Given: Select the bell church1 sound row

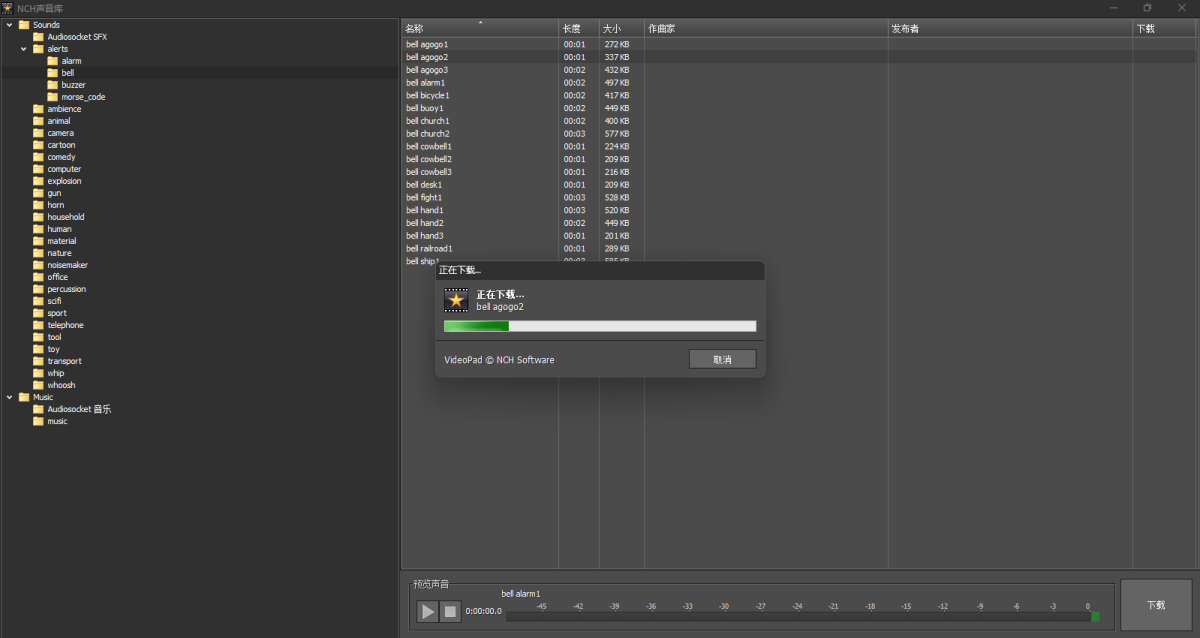Looking at the screenshot, I should point(427,121).
